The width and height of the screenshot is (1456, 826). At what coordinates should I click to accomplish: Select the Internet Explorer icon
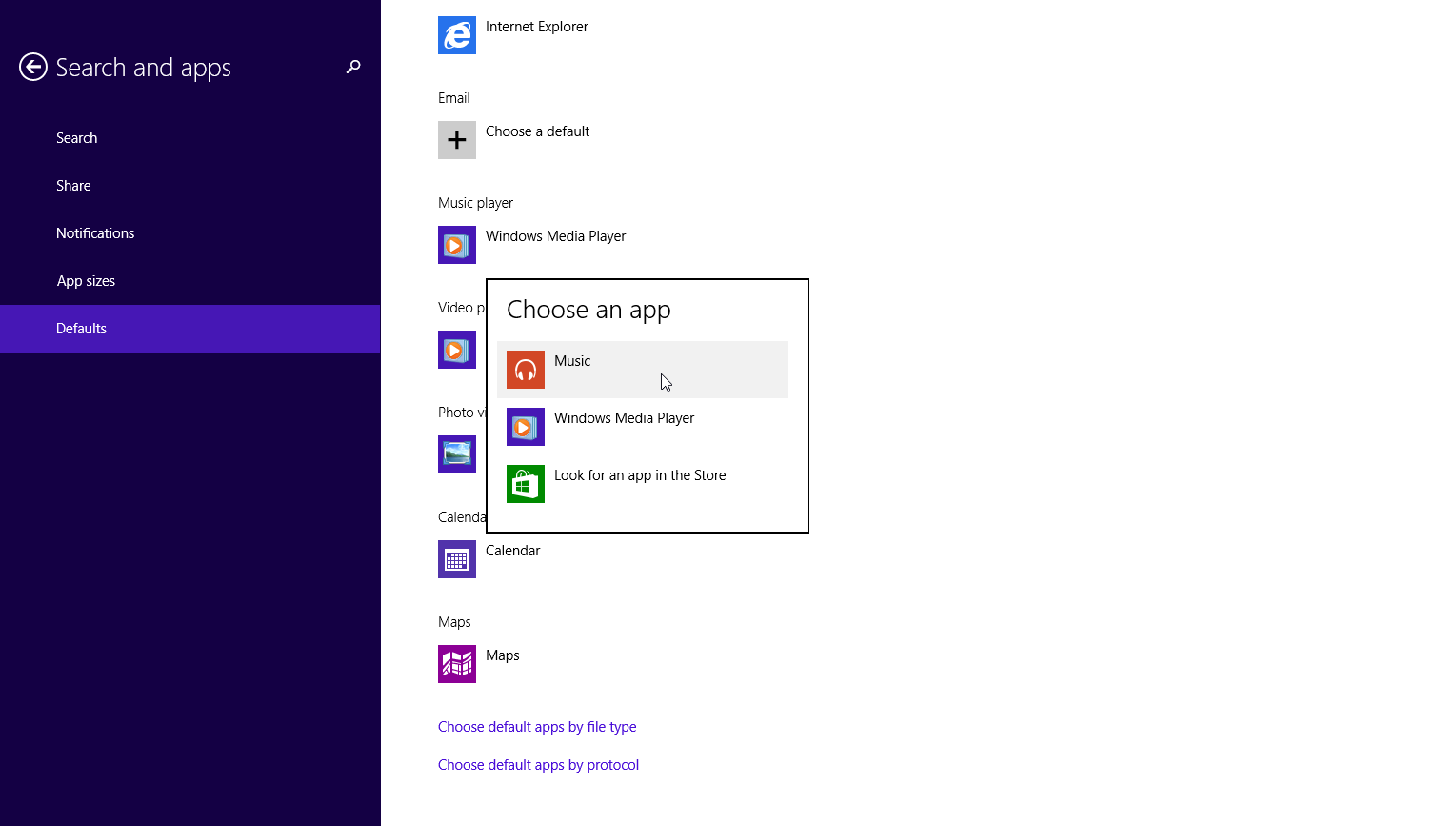click(x=457, y=35)
